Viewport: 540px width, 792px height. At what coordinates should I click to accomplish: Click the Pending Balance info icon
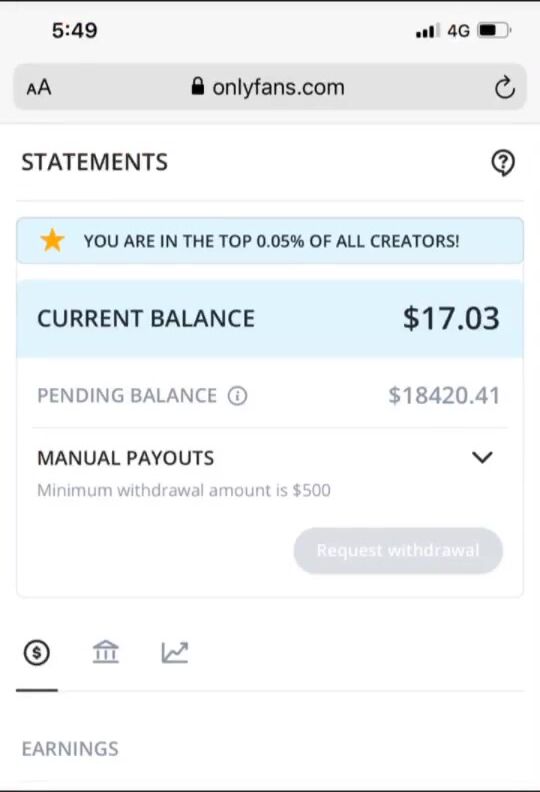pos(237,395)
